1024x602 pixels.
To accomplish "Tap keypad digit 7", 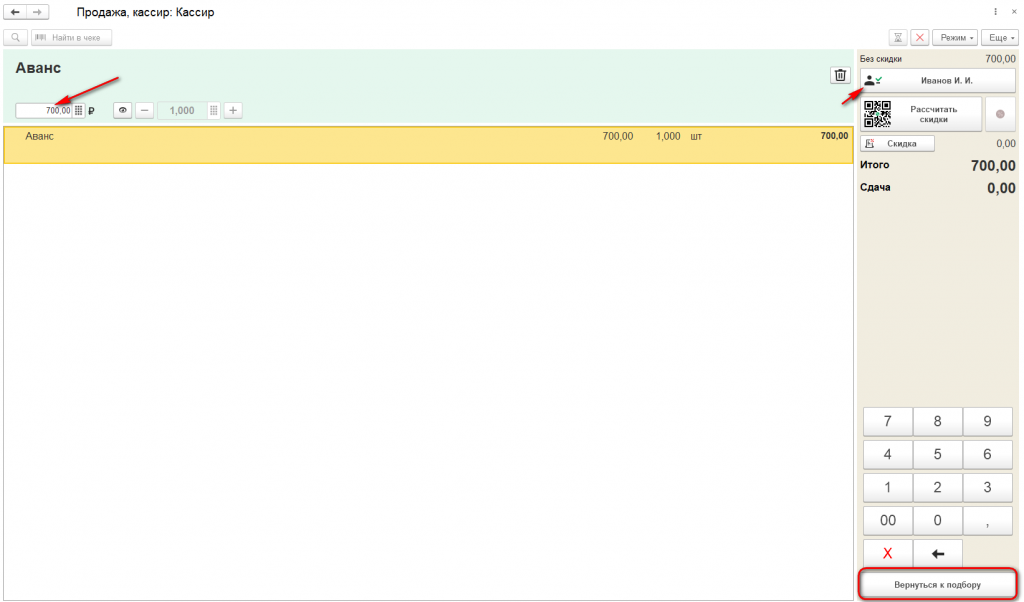I will 888,421.
